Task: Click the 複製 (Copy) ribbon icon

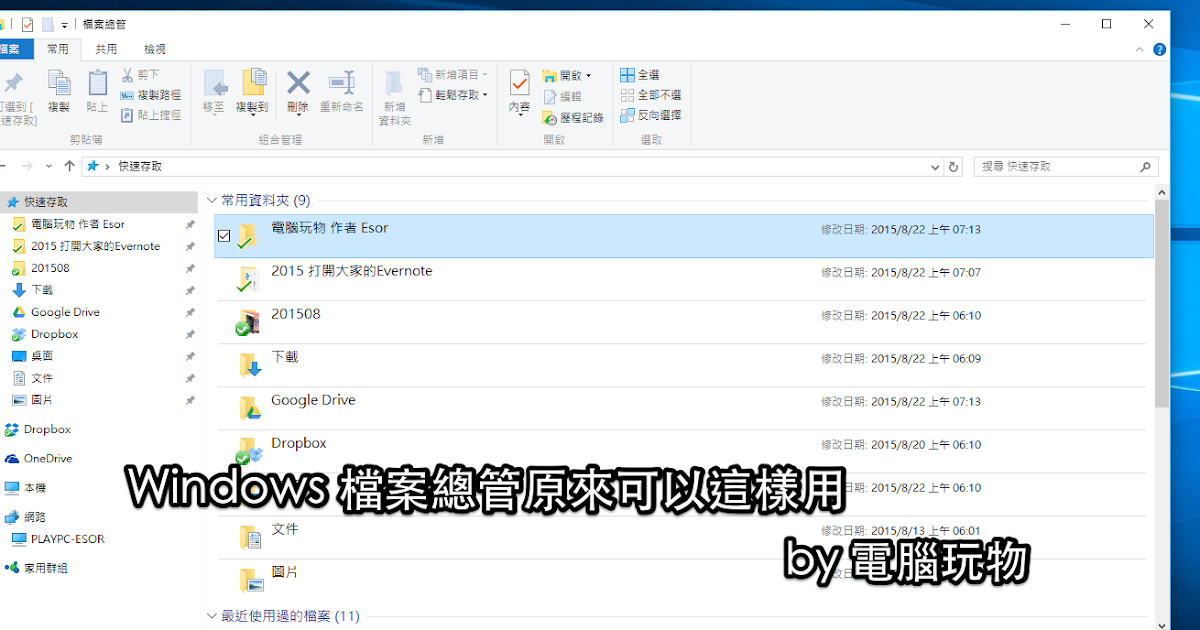Action: [x=59, y=83]
